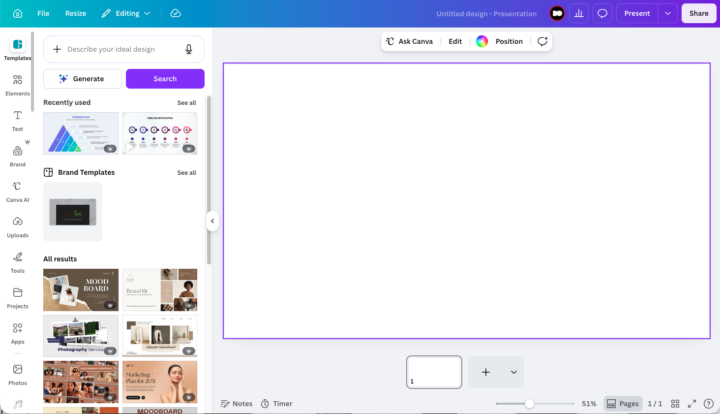The image size is (720, 414).
Task: Expand the add page options chevron
Action: (x=514, y=372)
